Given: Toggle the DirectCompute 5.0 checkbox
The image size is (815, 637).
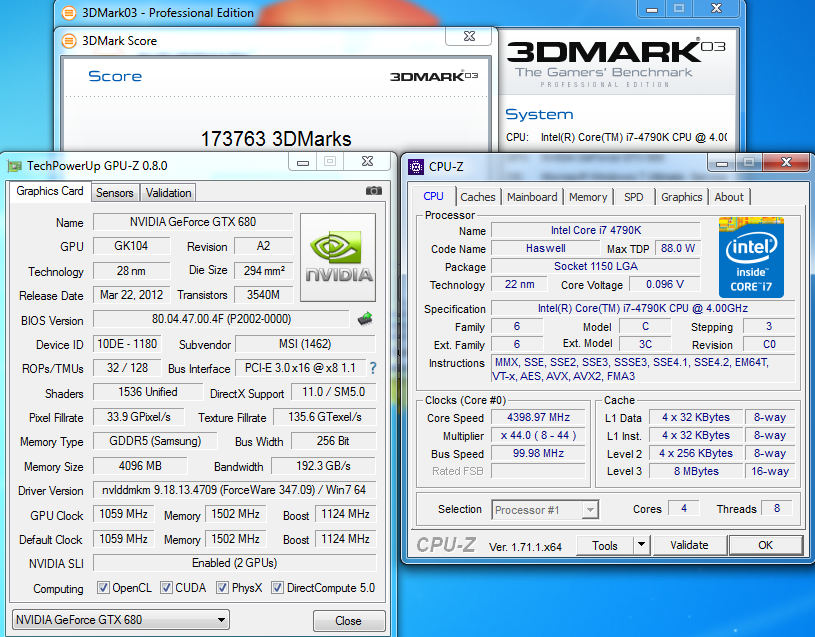Looking at the screenshot, I should pos(278,588).
